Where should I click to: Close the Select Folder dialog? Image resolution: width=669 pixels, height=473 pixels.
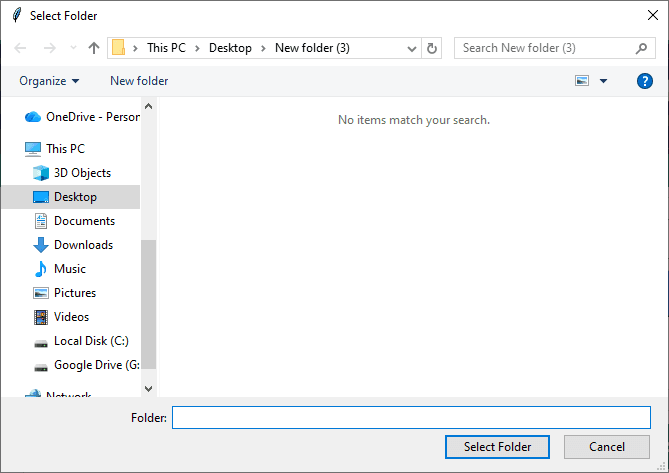[652, 15]
